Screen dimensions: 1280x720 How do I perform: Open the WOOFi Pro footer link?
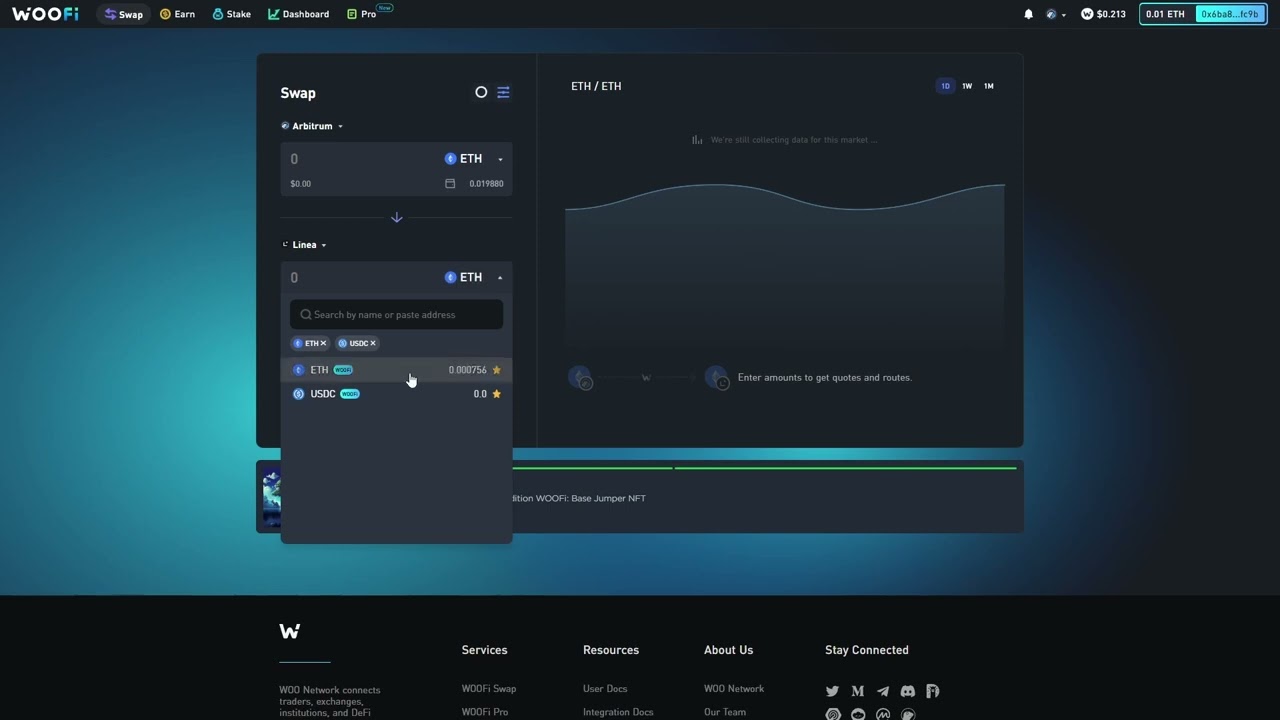[x=485, y=712]
